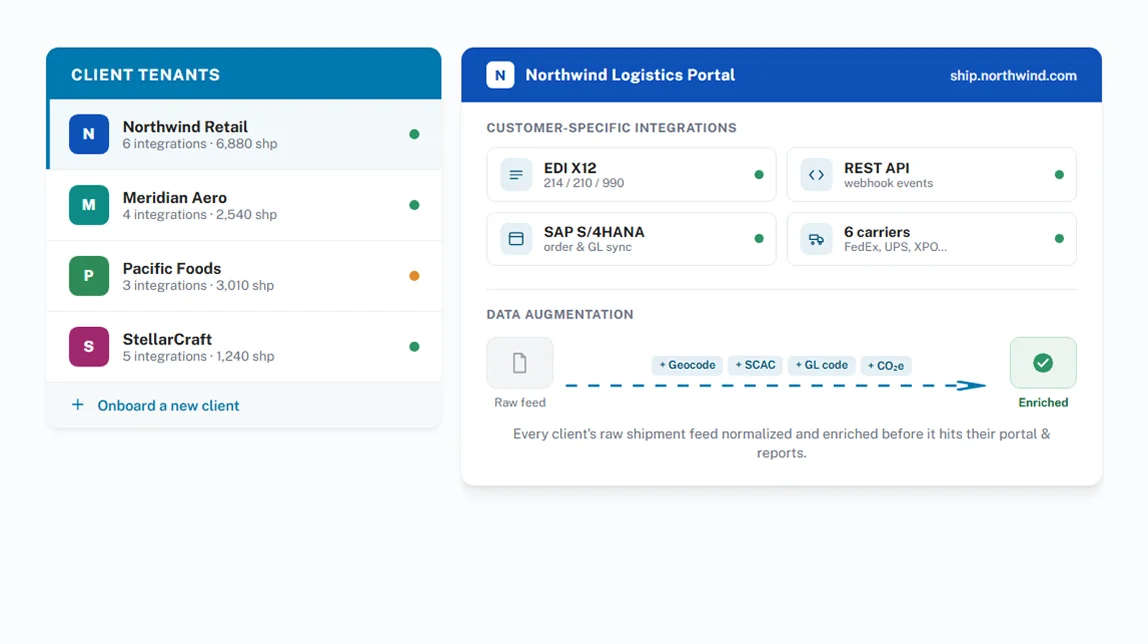Select the + SCAC tag
The height and width of the screenshot is (644, 1148).
coord(755,365)
